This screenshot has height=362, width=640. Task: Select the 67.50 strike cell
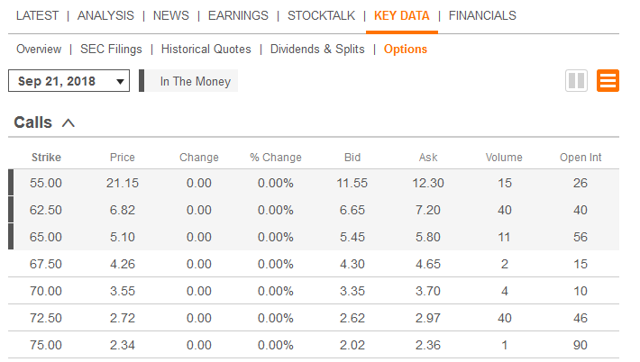[x=46, y=264]
